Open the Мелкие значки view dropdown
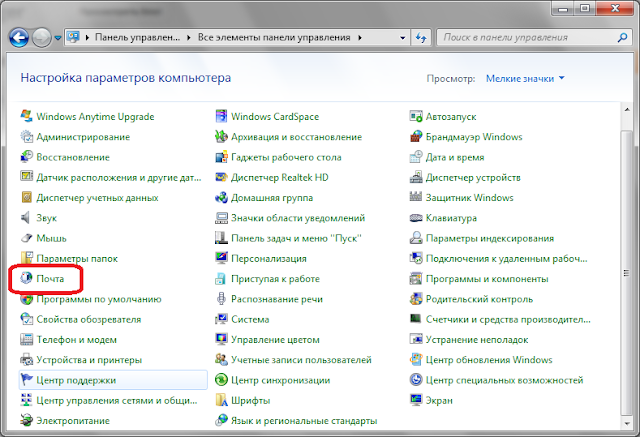 tap(525, 78)
